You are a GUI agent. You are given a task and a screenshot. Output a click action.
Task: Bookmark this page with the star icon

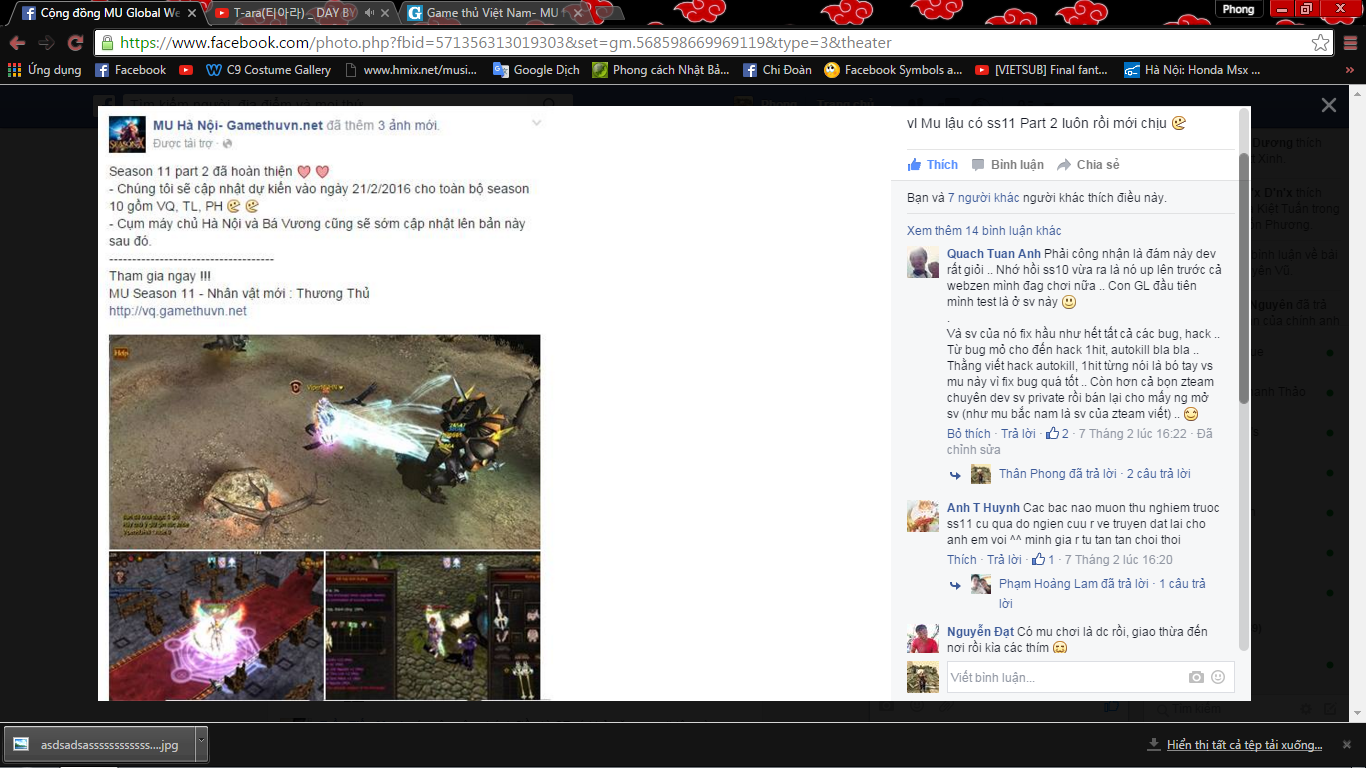coord(1320,43)
